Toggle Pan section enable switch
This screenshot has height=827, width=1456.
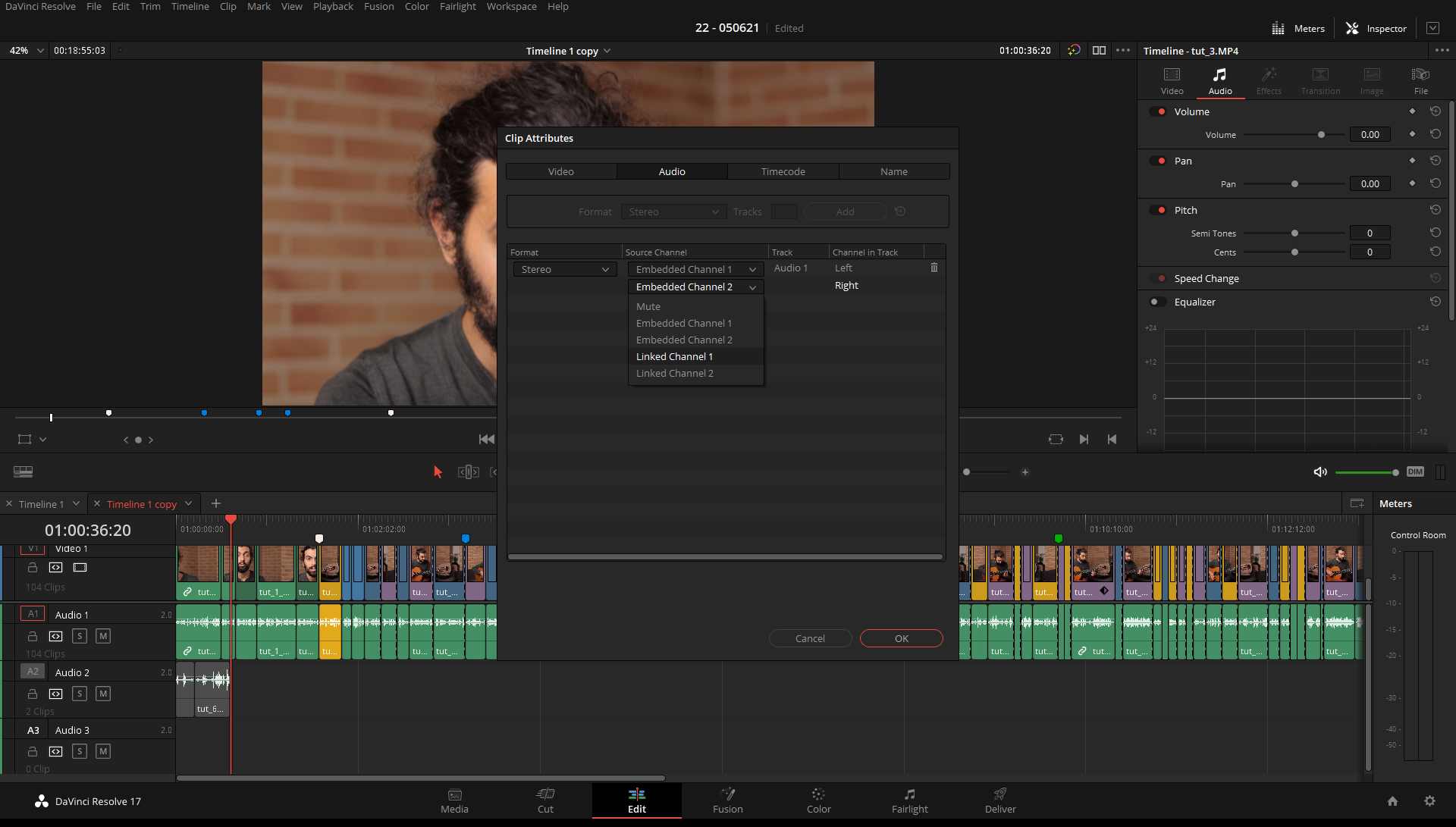pos(1158,161)
